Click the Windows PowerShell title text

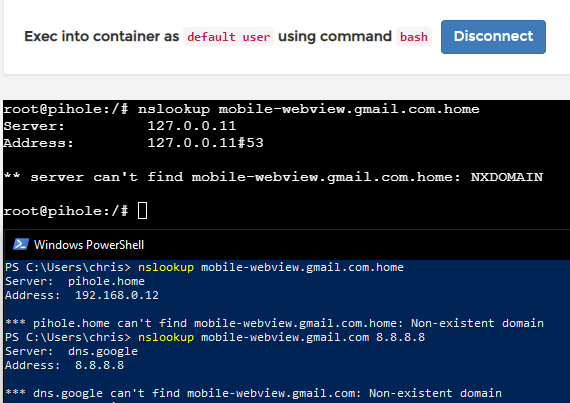click(89, 245)
